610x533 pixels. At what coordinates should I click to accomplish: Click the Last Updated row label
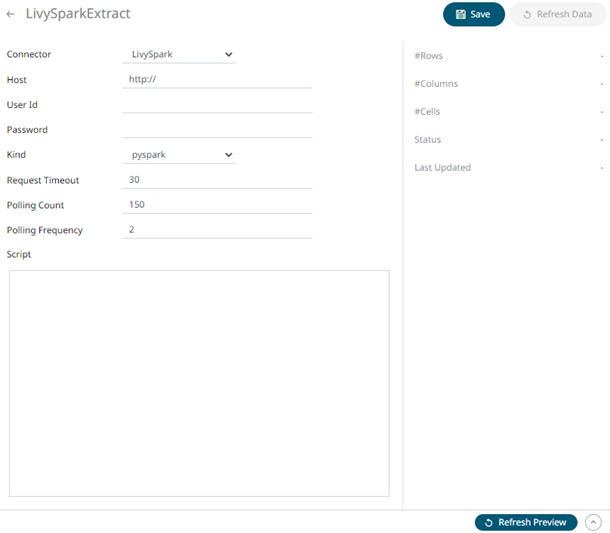pyautogui.click(x=442, y=168)
